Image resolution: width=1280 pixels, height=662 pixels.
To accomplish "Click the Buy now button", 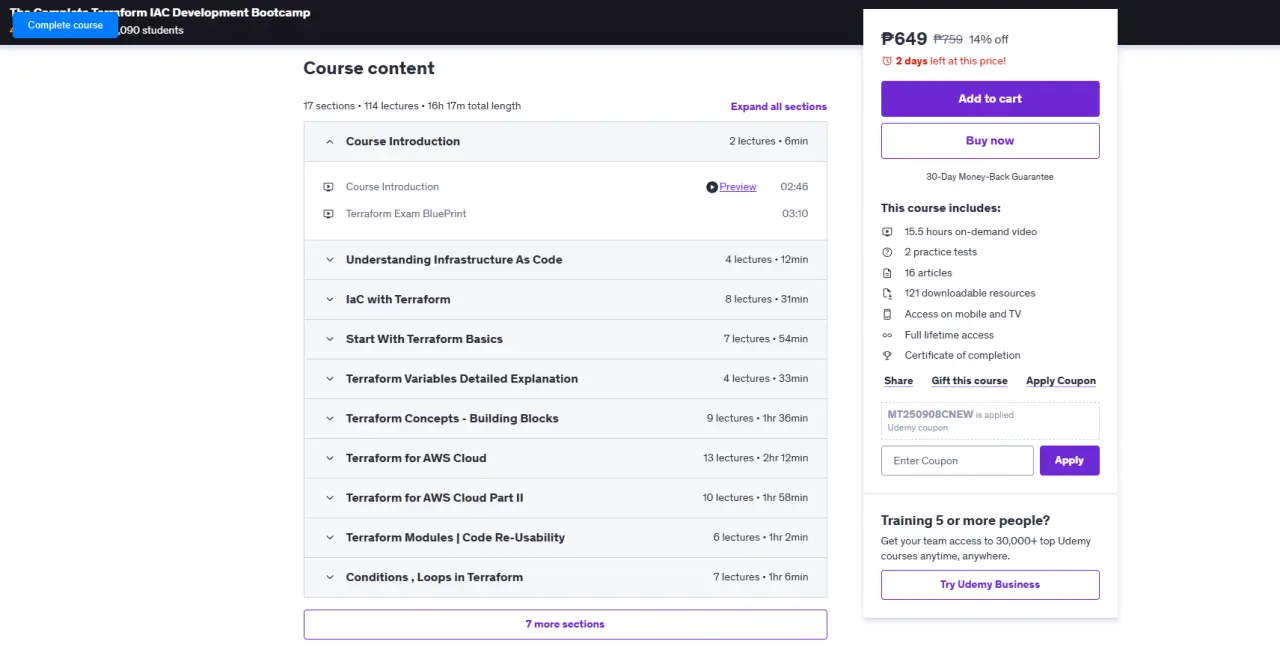I will (990, 141).
